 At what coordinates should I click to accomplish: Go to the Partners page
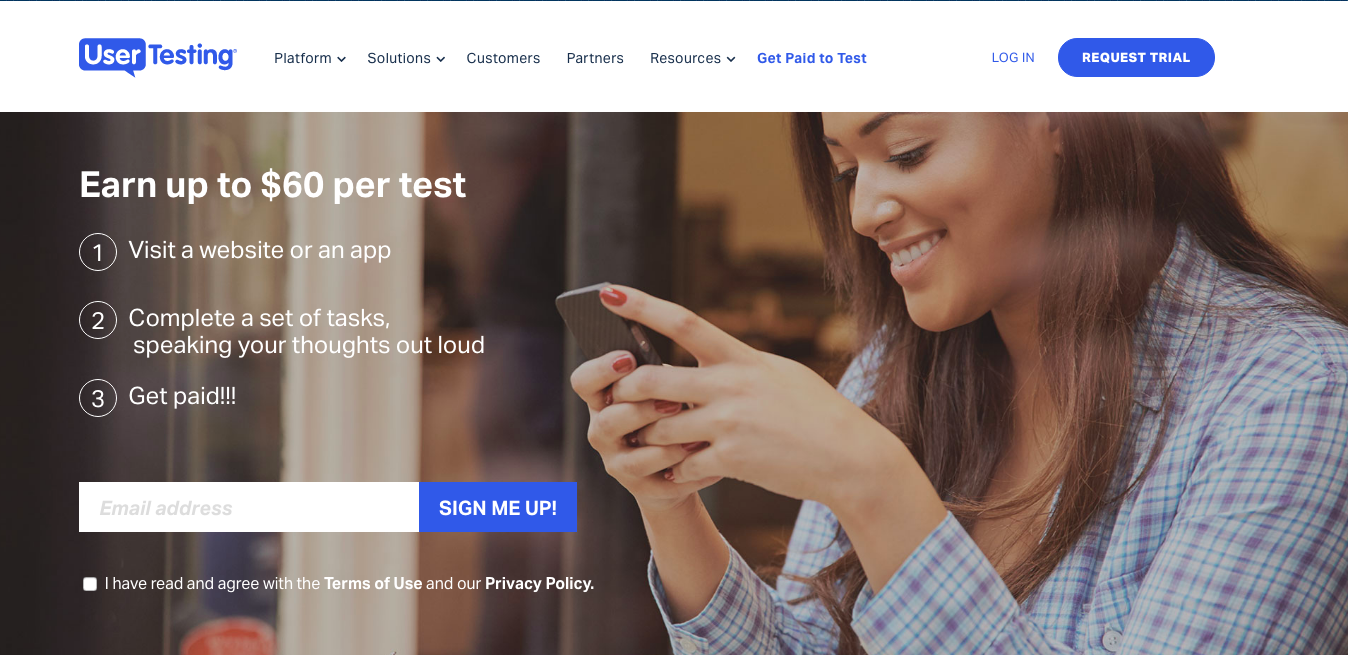(x=595, y=58)
